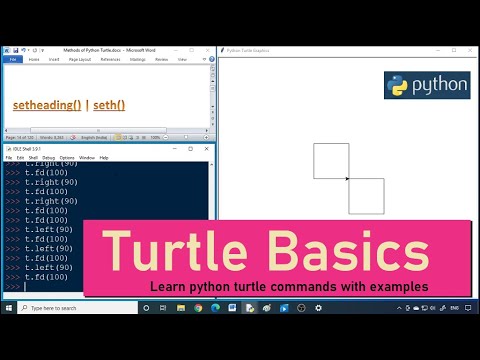480x360 pixels.
Task: Click the 100% zoom level button in Word
Action: [155, 137]
